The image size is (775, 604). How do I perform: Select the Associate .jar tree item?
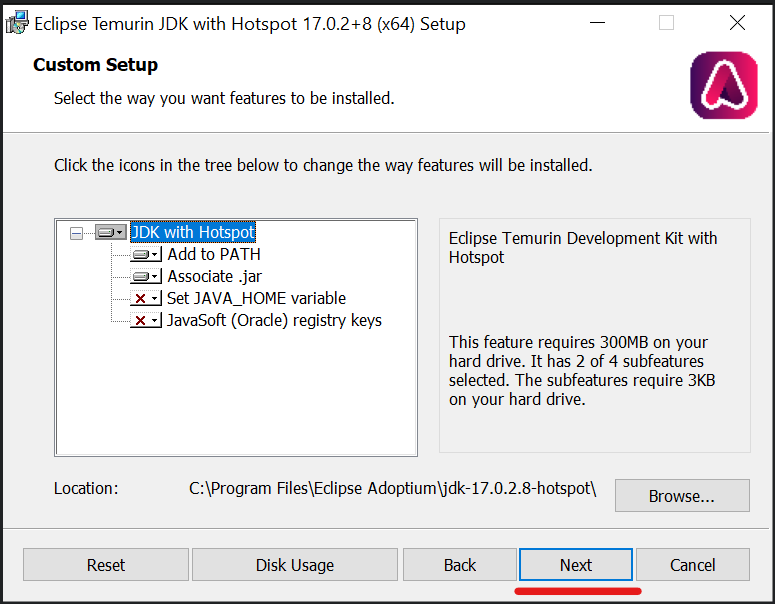(215, 276)
